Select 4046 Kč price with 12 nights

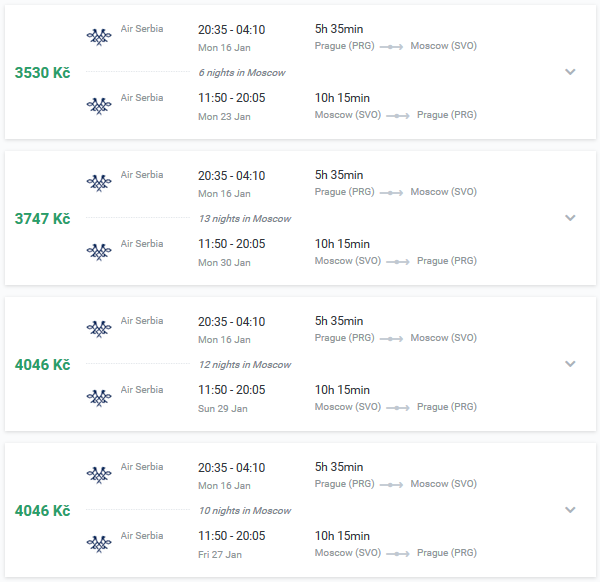point(42,365)
